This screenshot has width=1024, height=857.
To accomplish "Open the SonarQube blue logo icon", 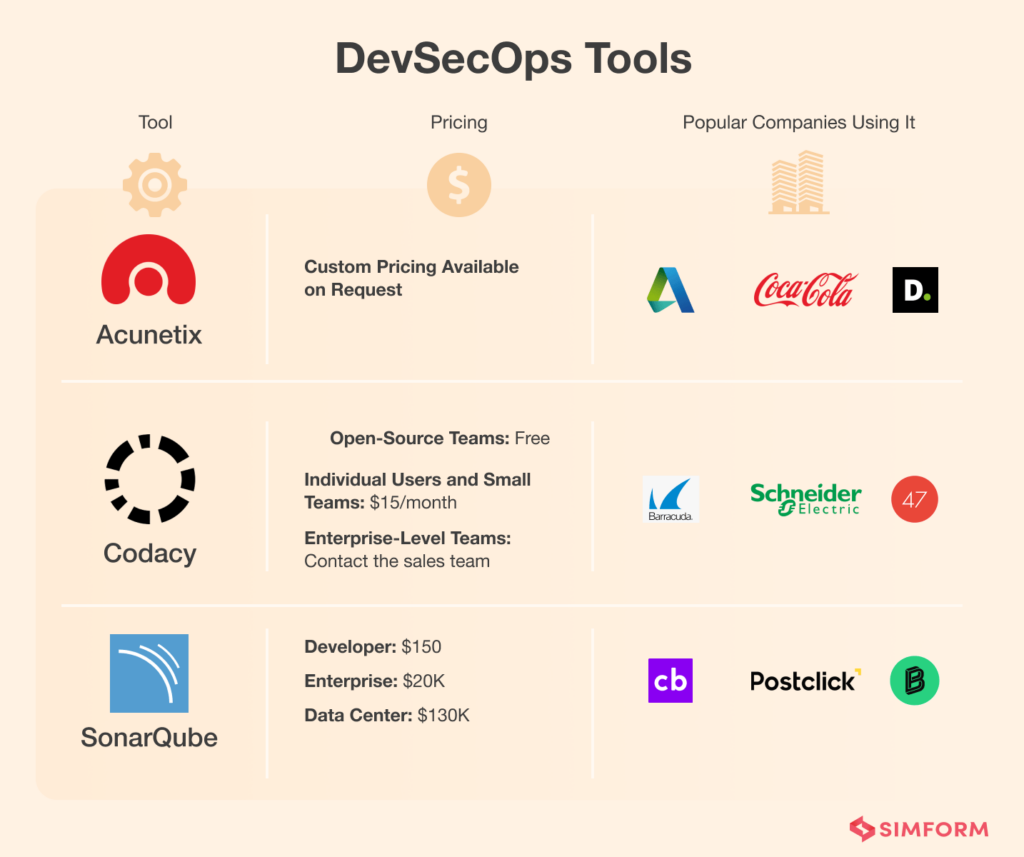I will pos(148,674).
